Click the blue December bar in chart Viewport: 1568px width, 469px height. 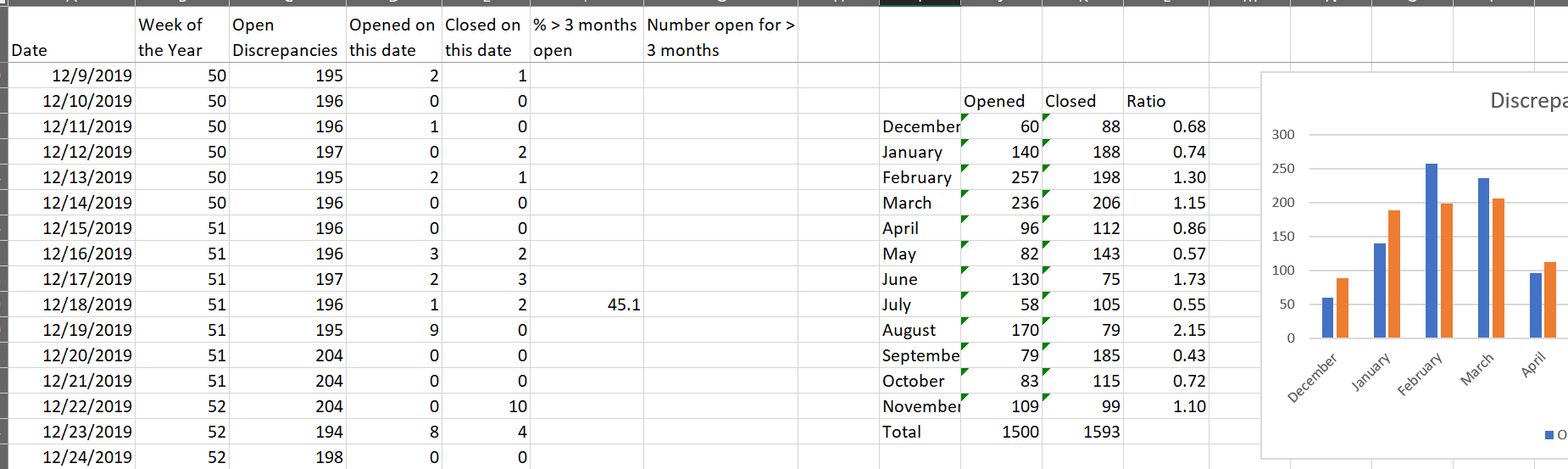point(1328,318)
